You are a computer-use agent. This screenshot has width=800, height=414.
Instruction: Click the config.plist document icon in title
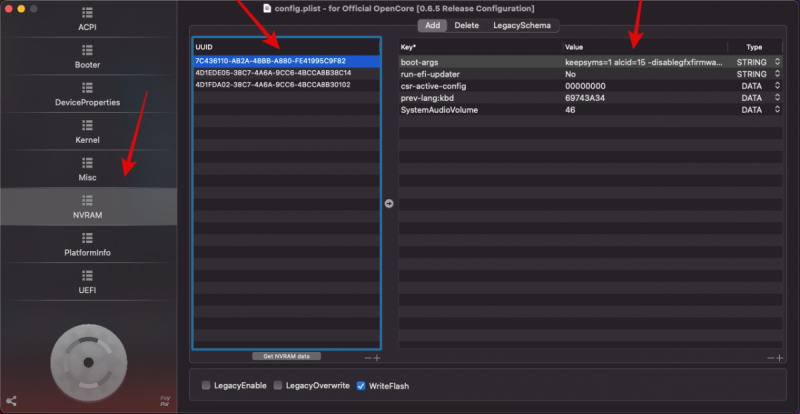tap(267, 8)
